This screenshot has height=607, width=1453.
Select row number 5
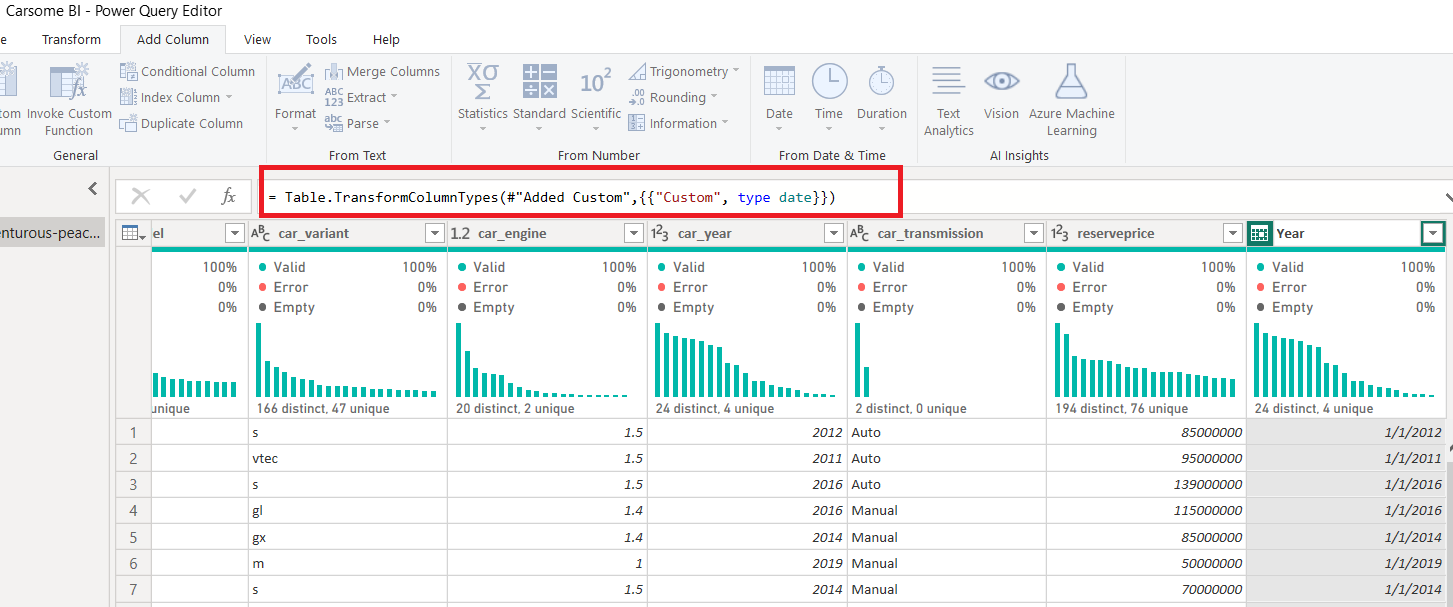tap(132, 537)
